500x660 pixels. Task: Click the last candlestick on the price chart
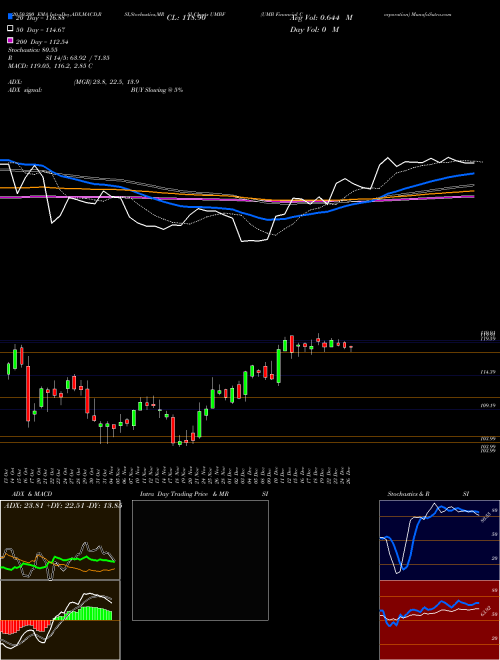point(351,348)
